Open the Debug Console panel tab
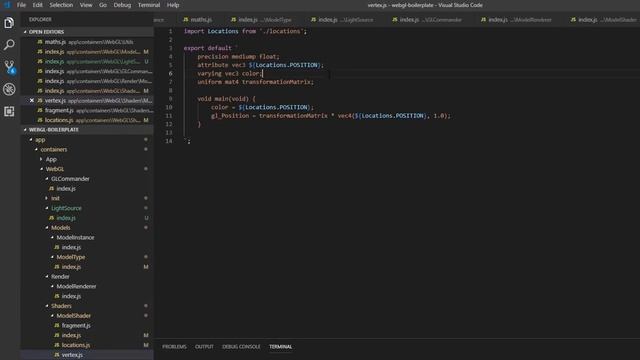This screenshot has width=640, height=360. (x=241, y=347)
